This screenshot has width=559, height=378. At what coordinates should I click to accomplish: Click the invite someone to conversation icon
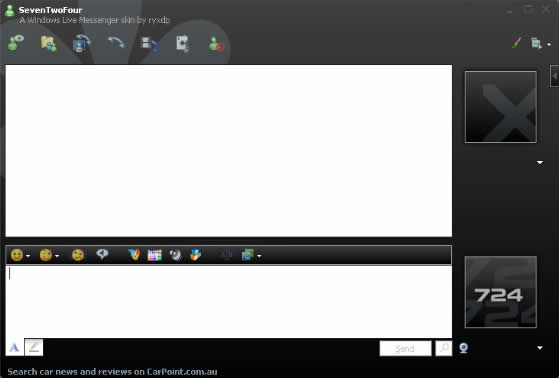click(15, 43)
